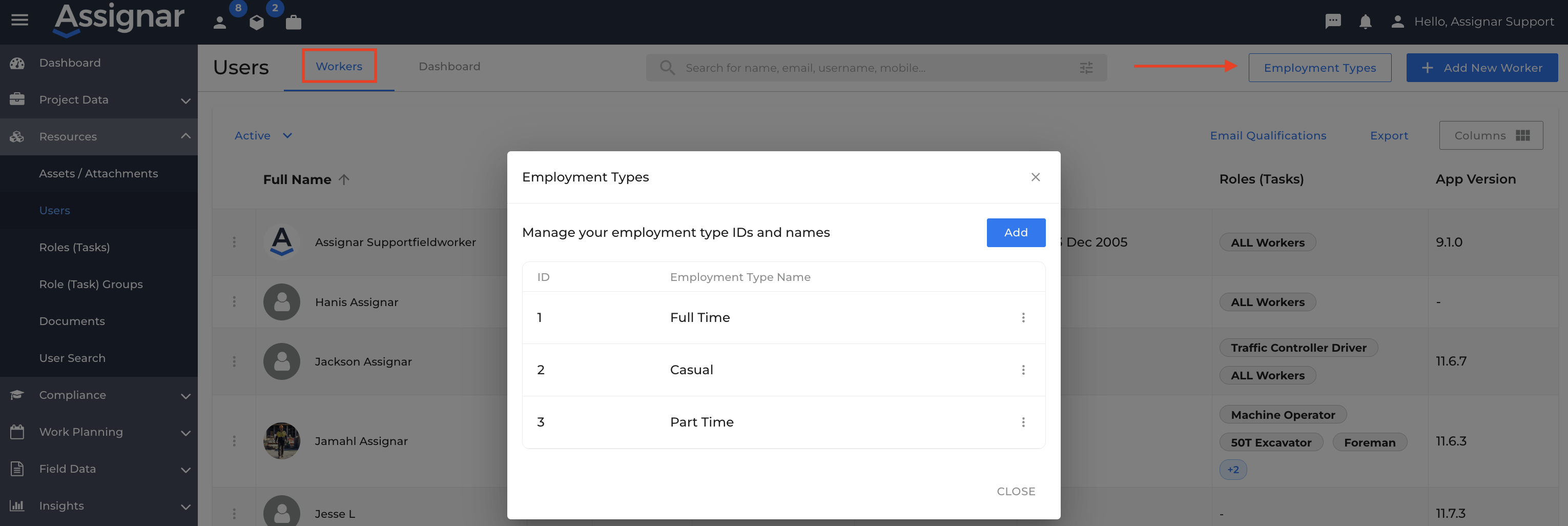This screenshot has height=526, width=1568.
Task: Expand the Field Data section
Action: click(x=185, y=470)
